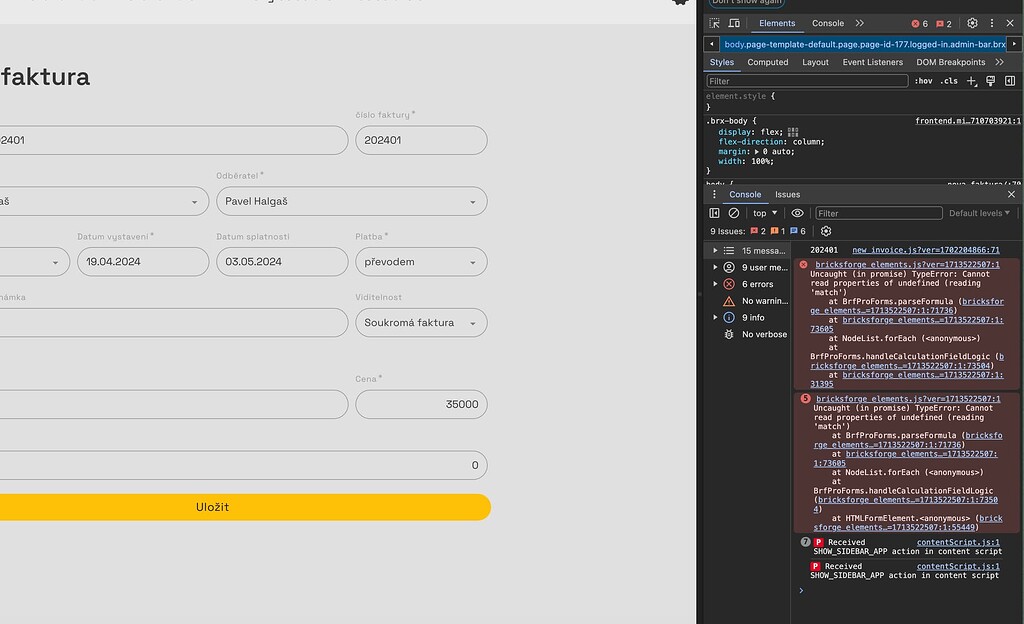Click the Cena input field showing 35000
1024x624 pixels.
click(x=421, y=405)
